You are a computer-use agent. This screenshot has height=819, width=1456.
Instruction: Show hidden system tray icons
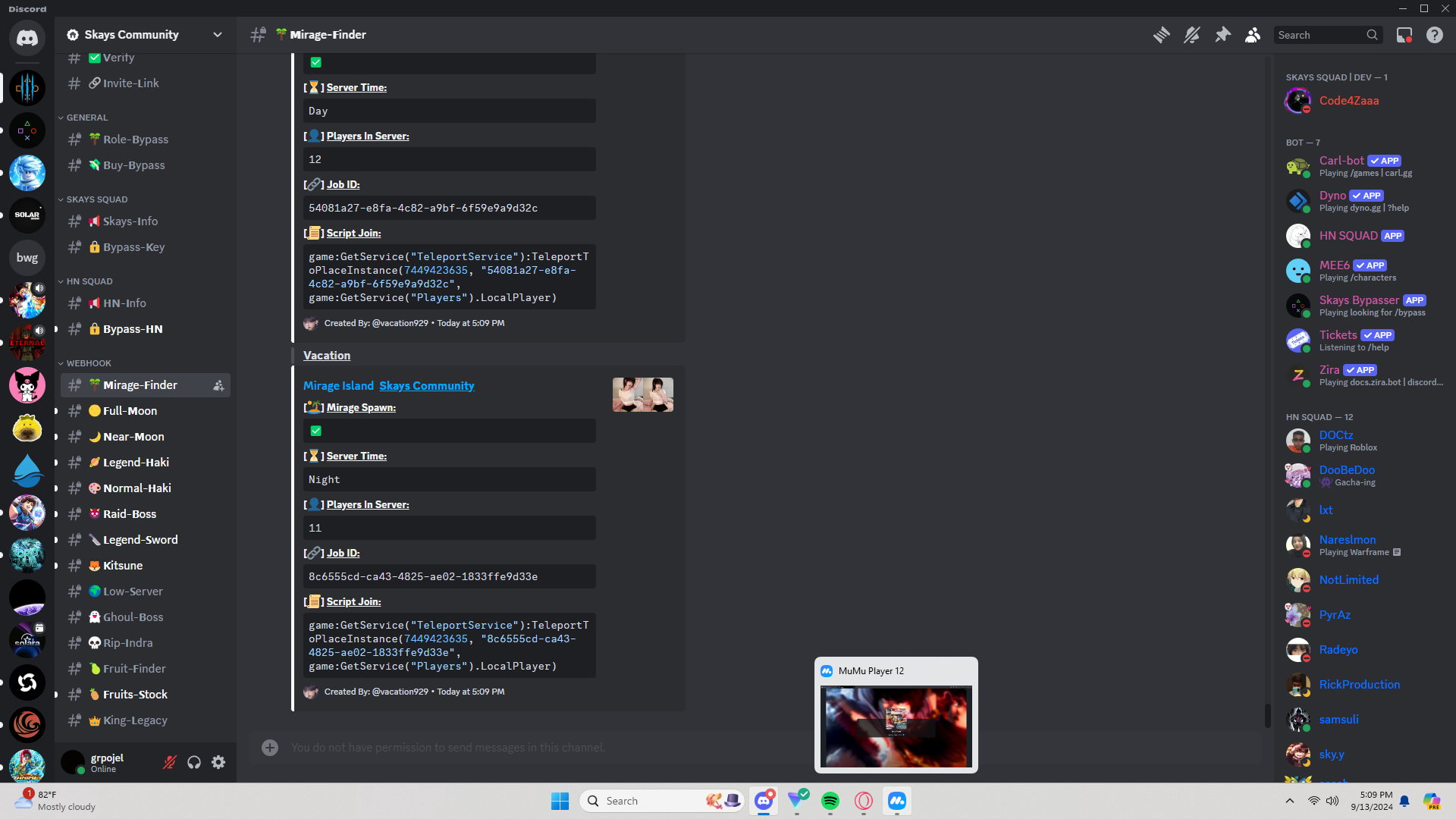[1290, 801]
